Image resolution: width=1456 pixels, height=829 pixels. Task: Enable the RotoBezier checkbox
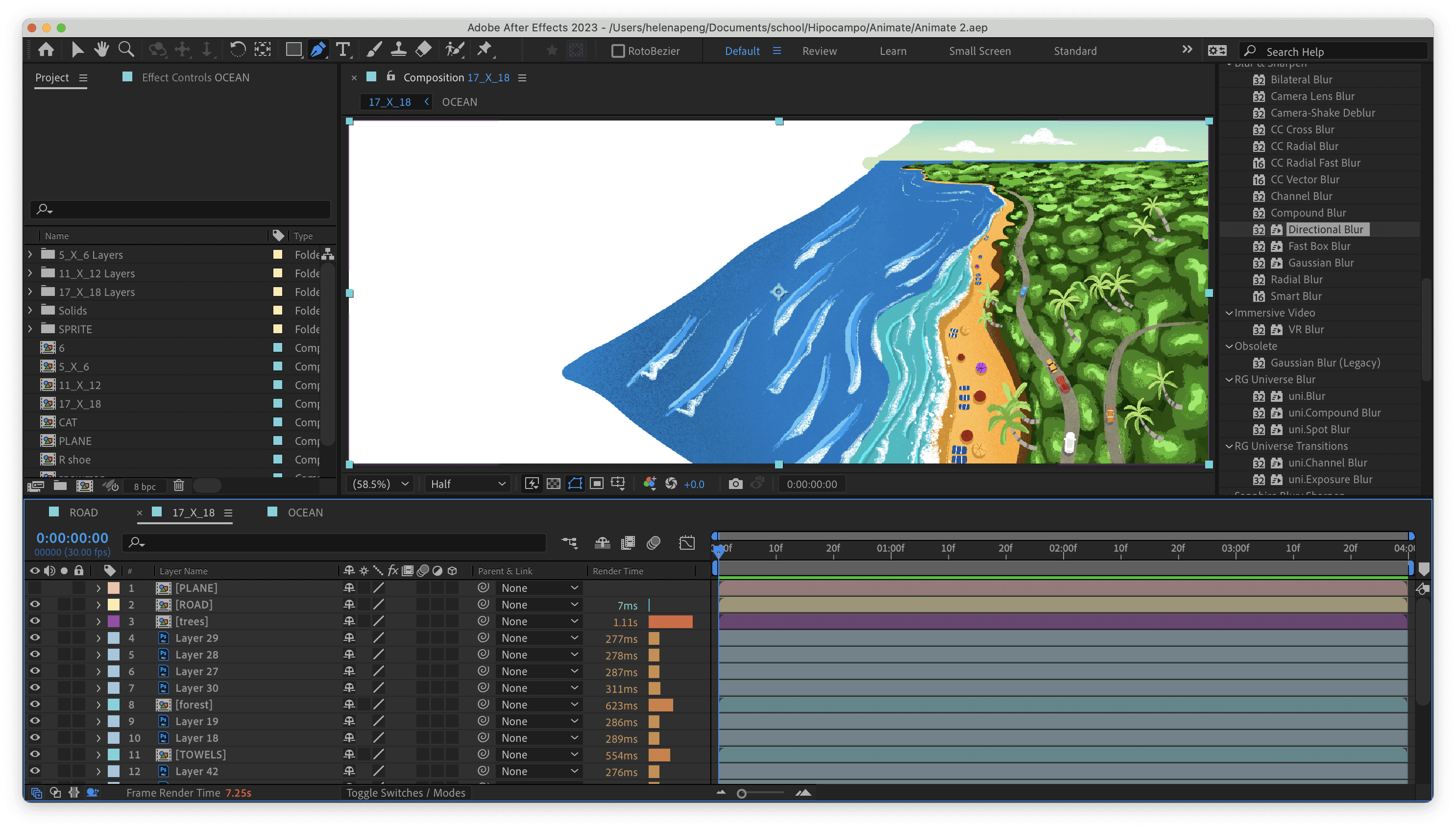coord(618,51)
